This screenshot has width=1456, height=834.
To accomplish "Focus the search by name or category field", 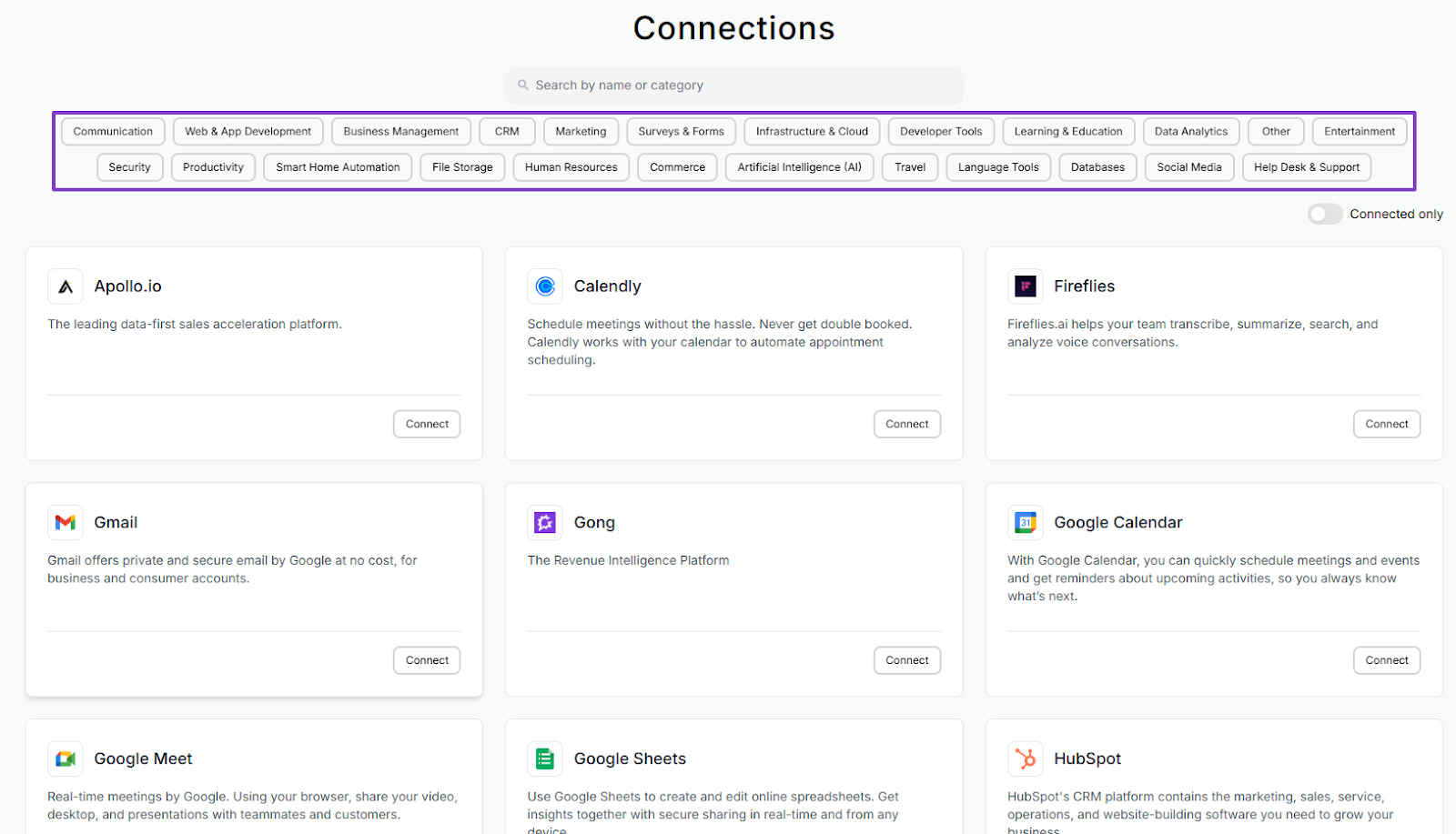I will click(x=734, y=85).
